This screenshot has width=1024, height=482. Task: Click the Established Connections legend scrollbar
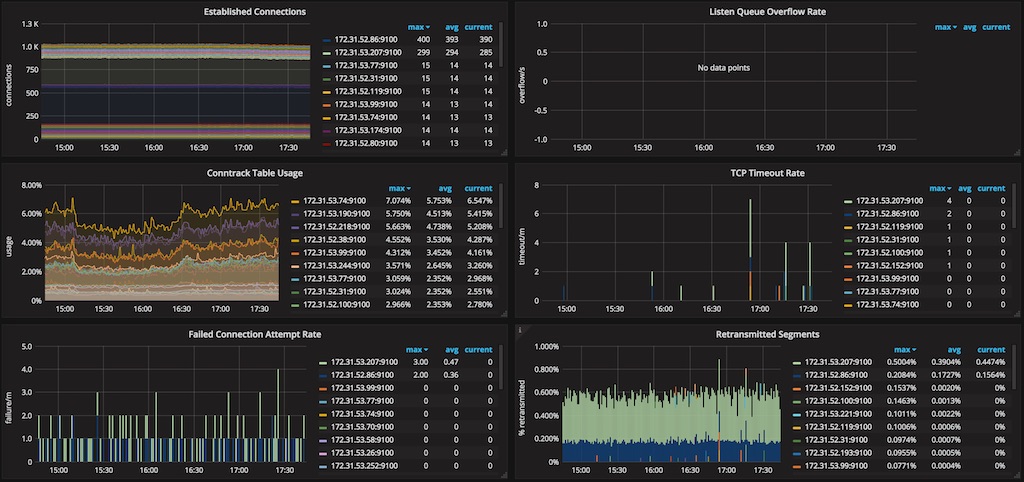click(x=500, y=44)
